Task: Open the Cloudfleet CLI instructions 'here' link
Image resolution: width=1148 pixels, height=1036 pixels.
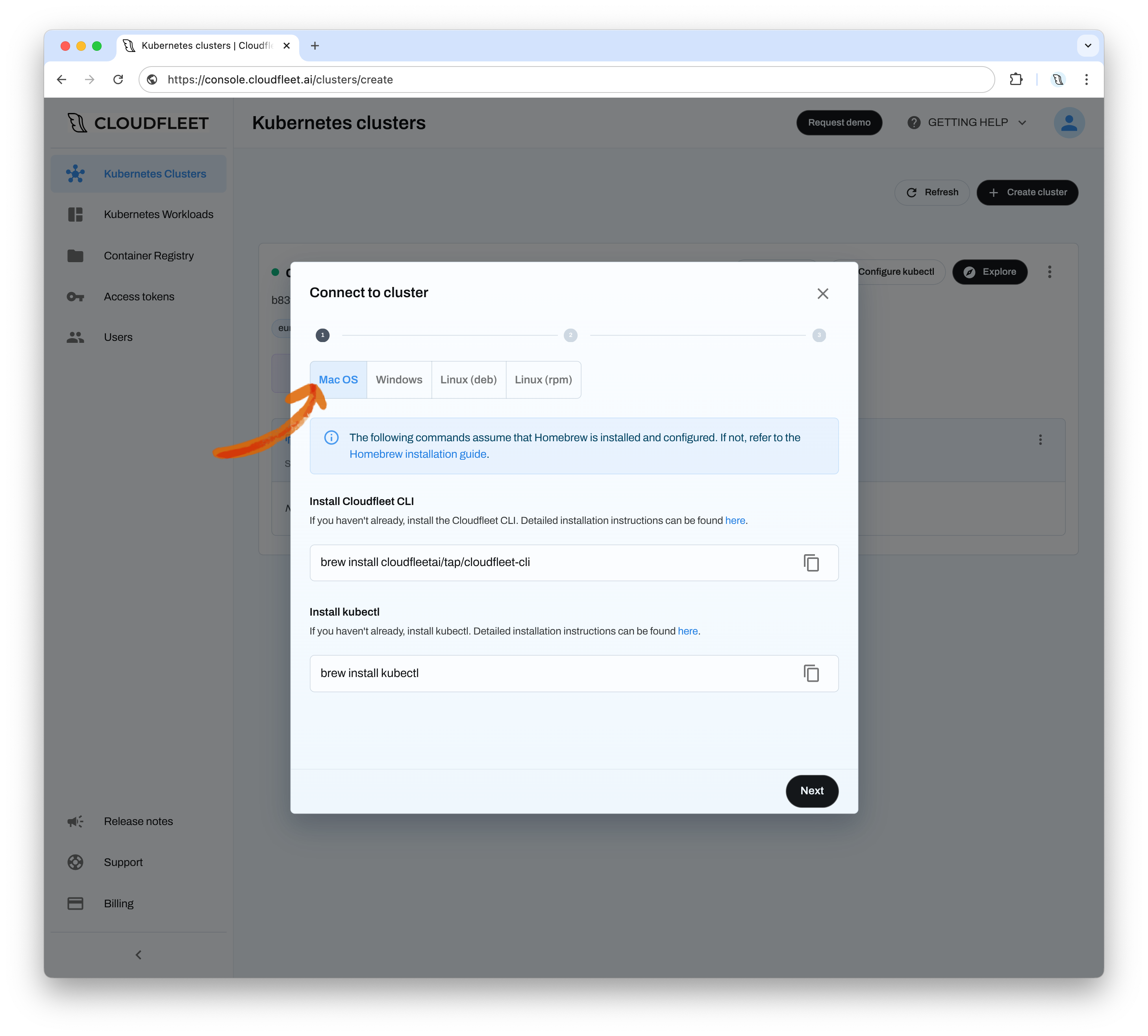Action: pyautogui.click(x=735, y=520)
